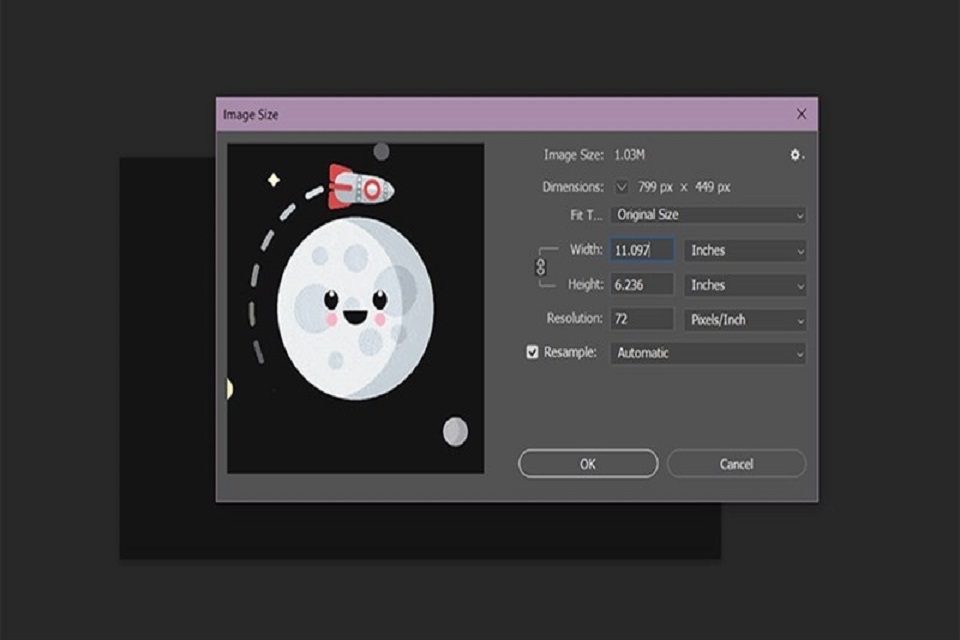Click the Image Size 1.03M value
This screenshot has width=960, height=640.
coord(629,155)
